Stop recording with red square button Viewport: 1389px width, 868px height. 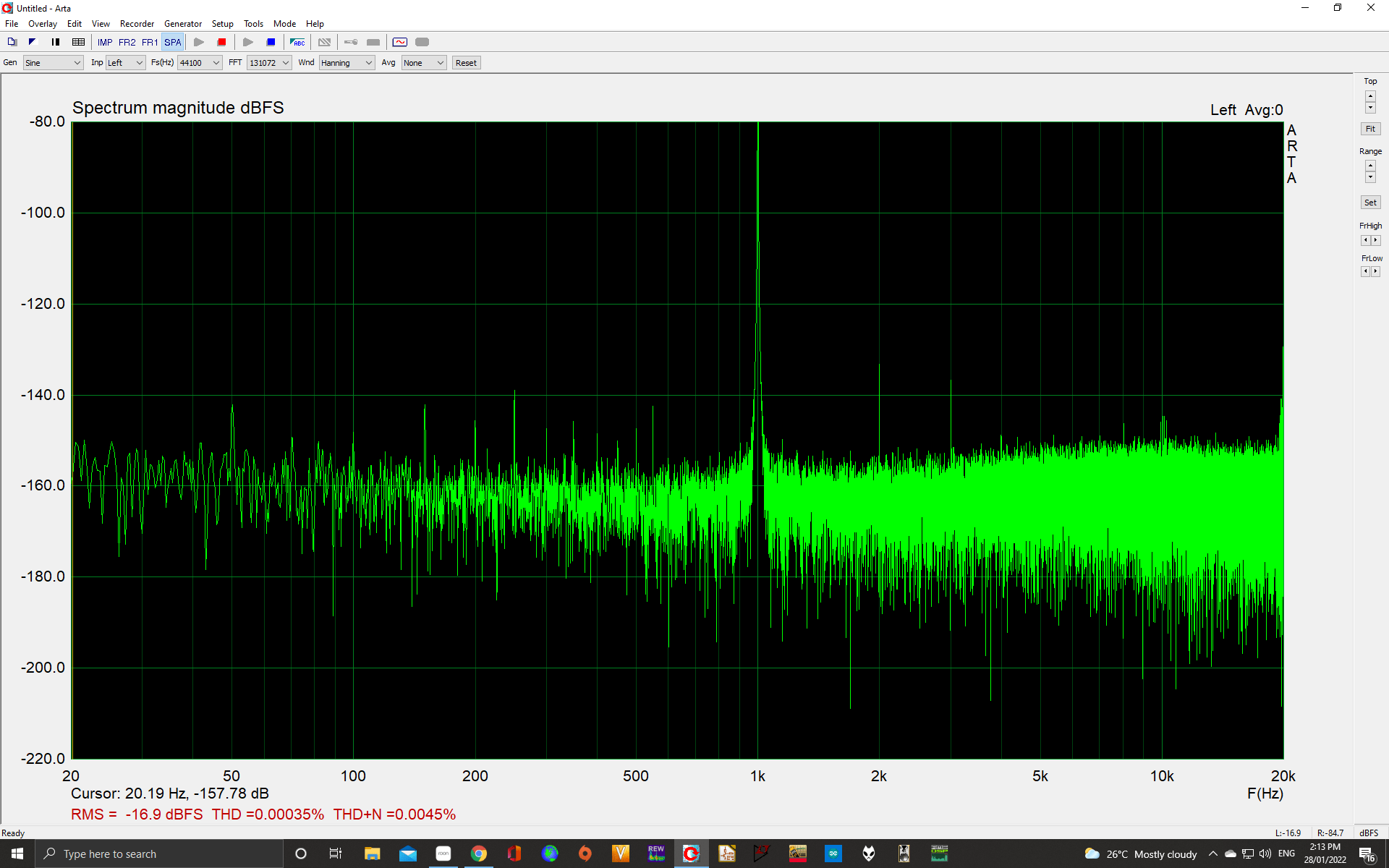click(222, 42)
